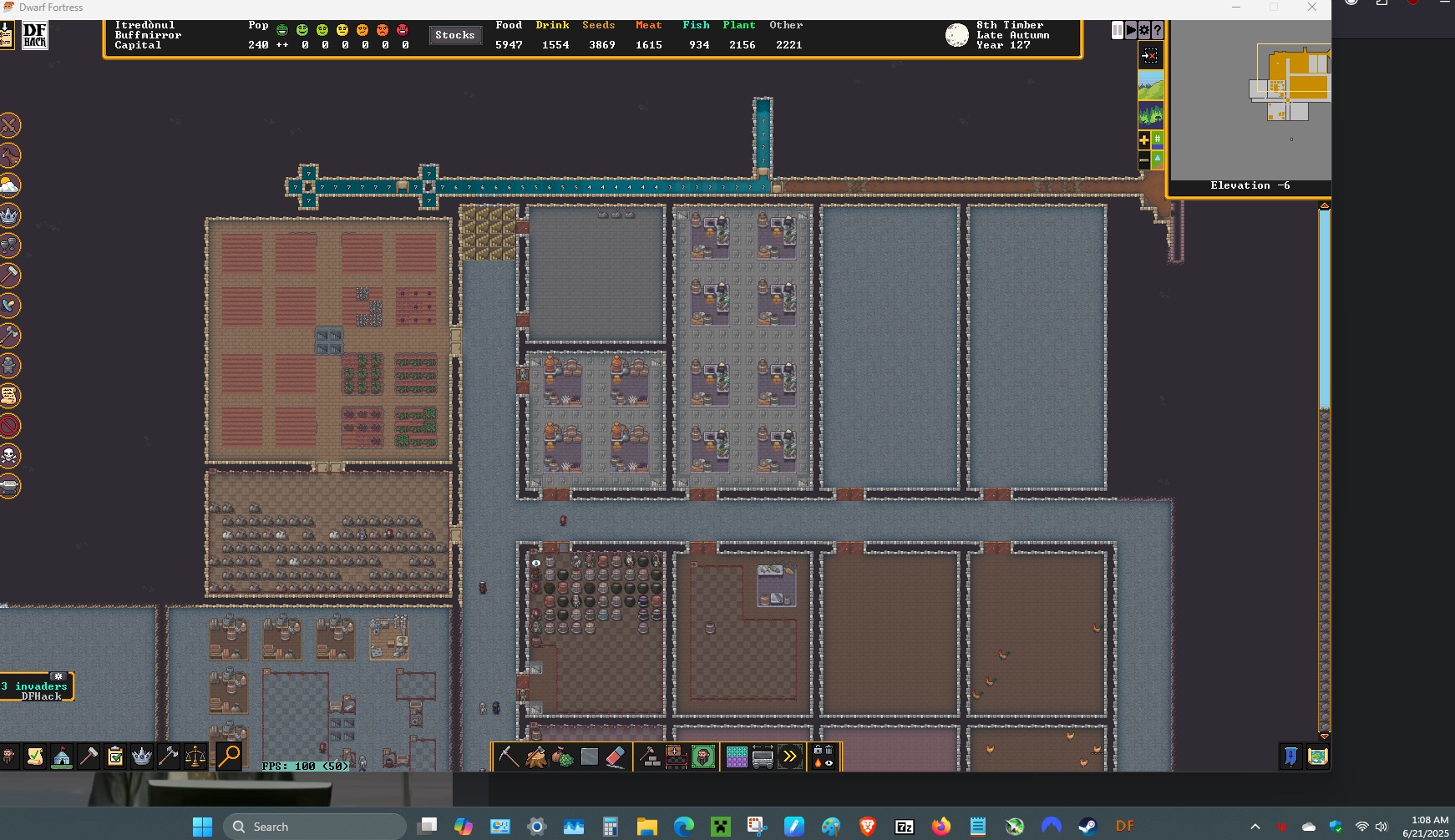Image resolution: width=1455 pixels, height=840 pixels.
Task: Open the justice scales screen
Action: coord(195,757)
